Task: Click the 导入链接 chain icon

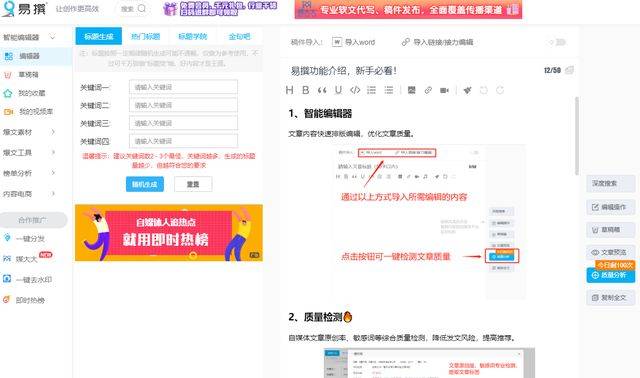Action: coord(405,42)
